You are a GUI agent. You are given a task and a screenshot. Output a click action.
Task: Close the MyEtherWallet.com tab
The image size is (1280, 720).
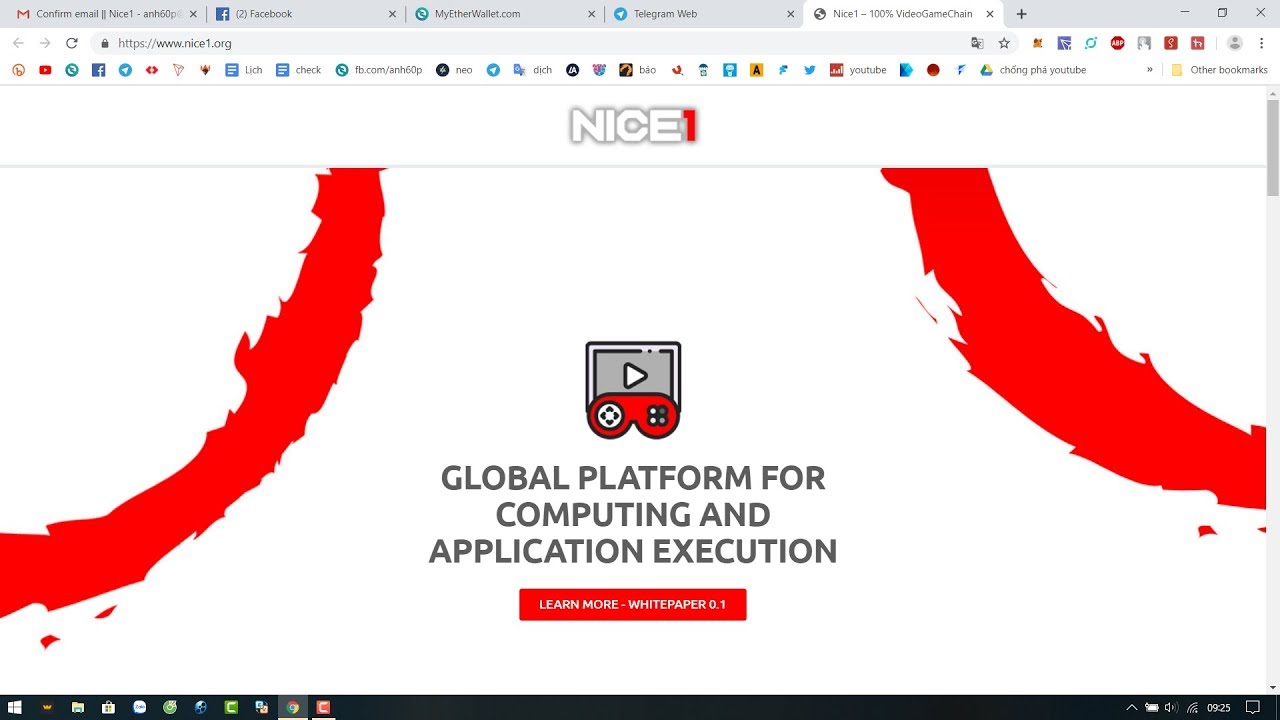592,14
